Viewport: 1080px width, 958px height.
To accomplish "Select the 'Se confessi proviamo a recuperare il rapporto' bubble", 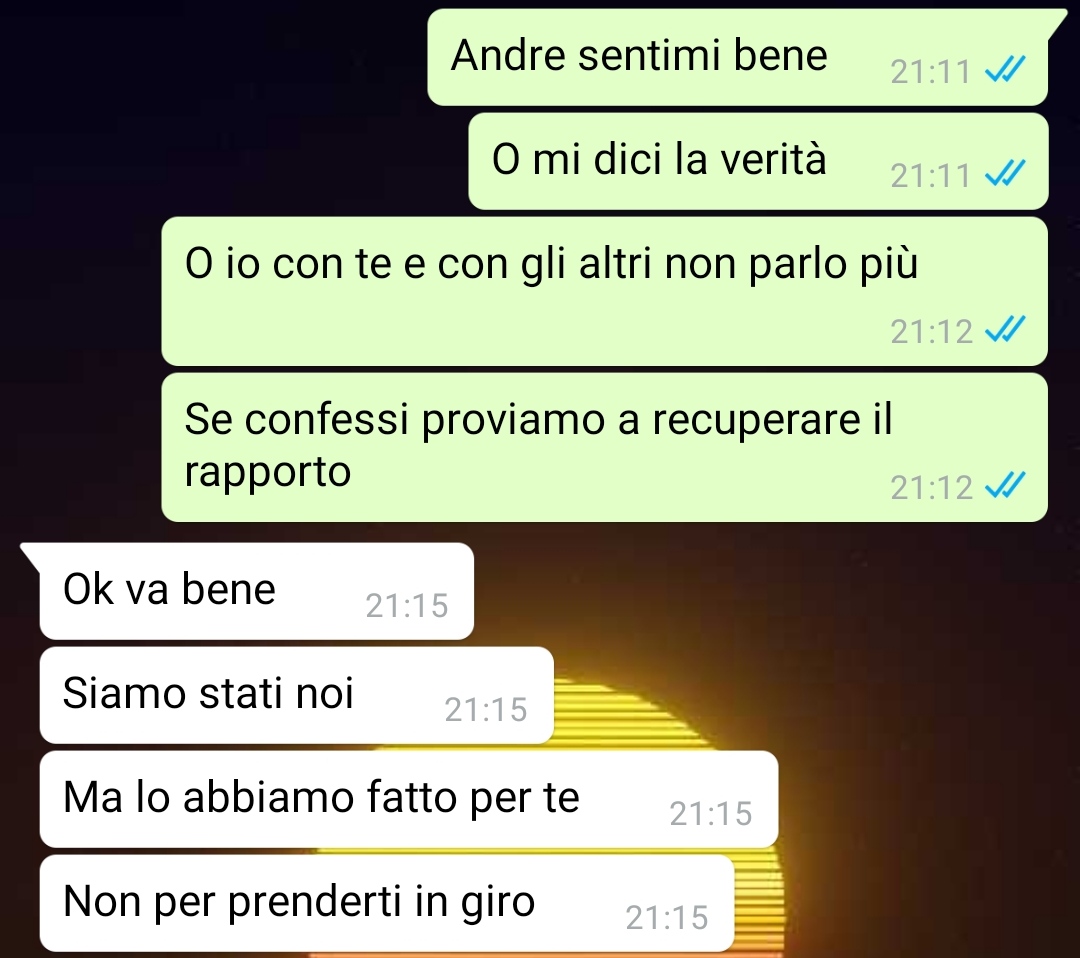I will coord(605,448).
